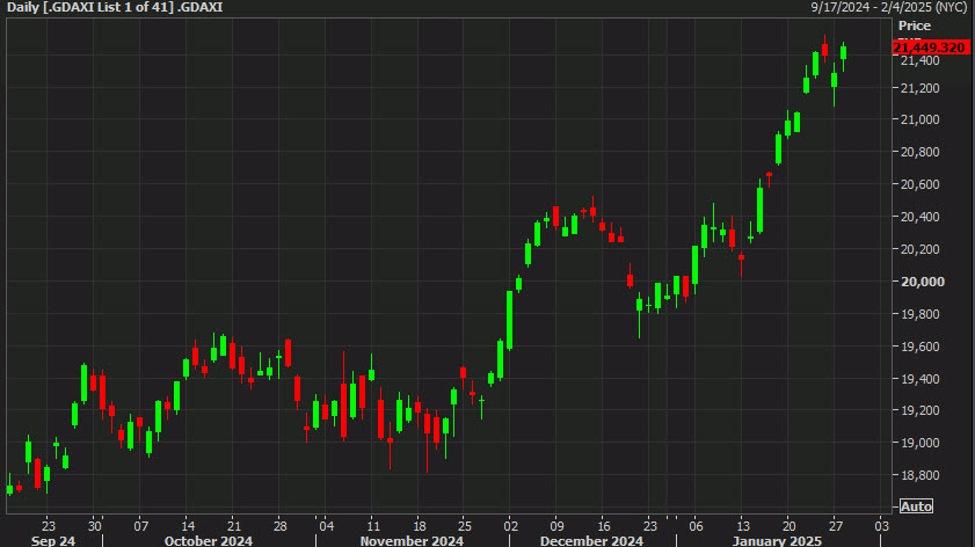Click the 06 date tick in January
This screenshot has width=975, height=547.
pyautogui.click(x=696, y=526)
